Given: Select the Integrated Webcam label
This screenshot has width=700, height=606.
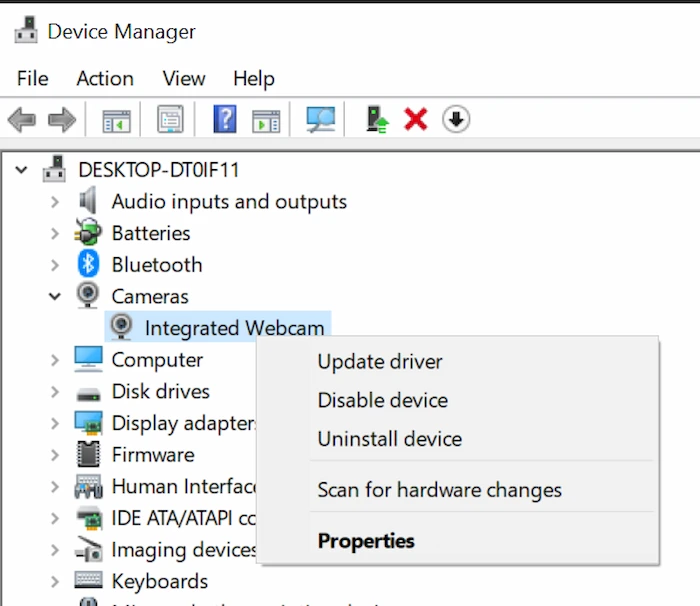Looking at the screenshot, I should pyautogui.click(x=234, y=328).
